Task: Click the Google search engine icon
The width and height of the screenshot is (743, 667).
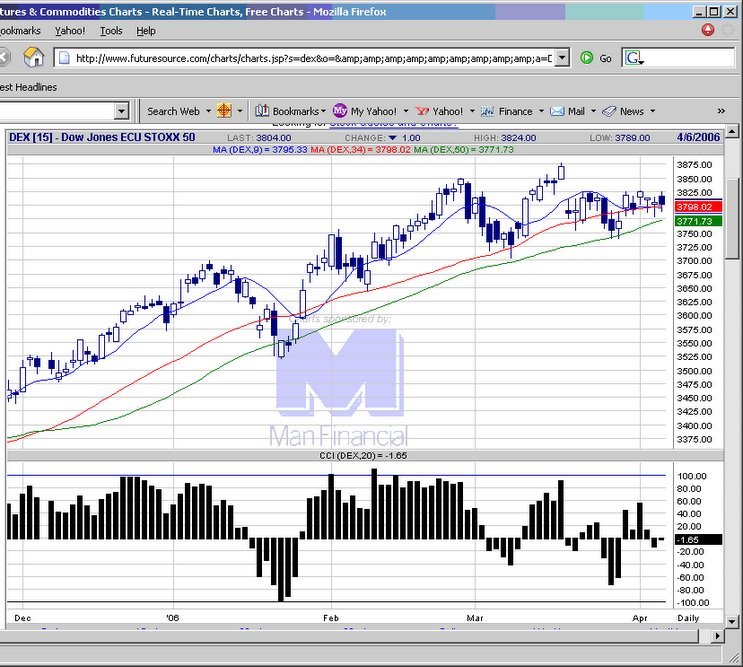Action: click(x=634, y=58)
